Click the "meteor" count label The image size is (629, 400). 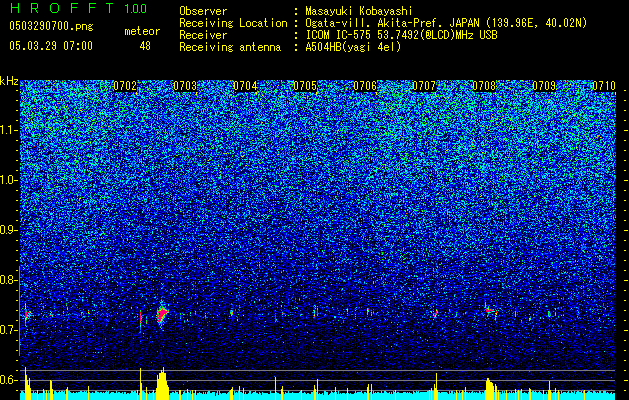point(142,31)
